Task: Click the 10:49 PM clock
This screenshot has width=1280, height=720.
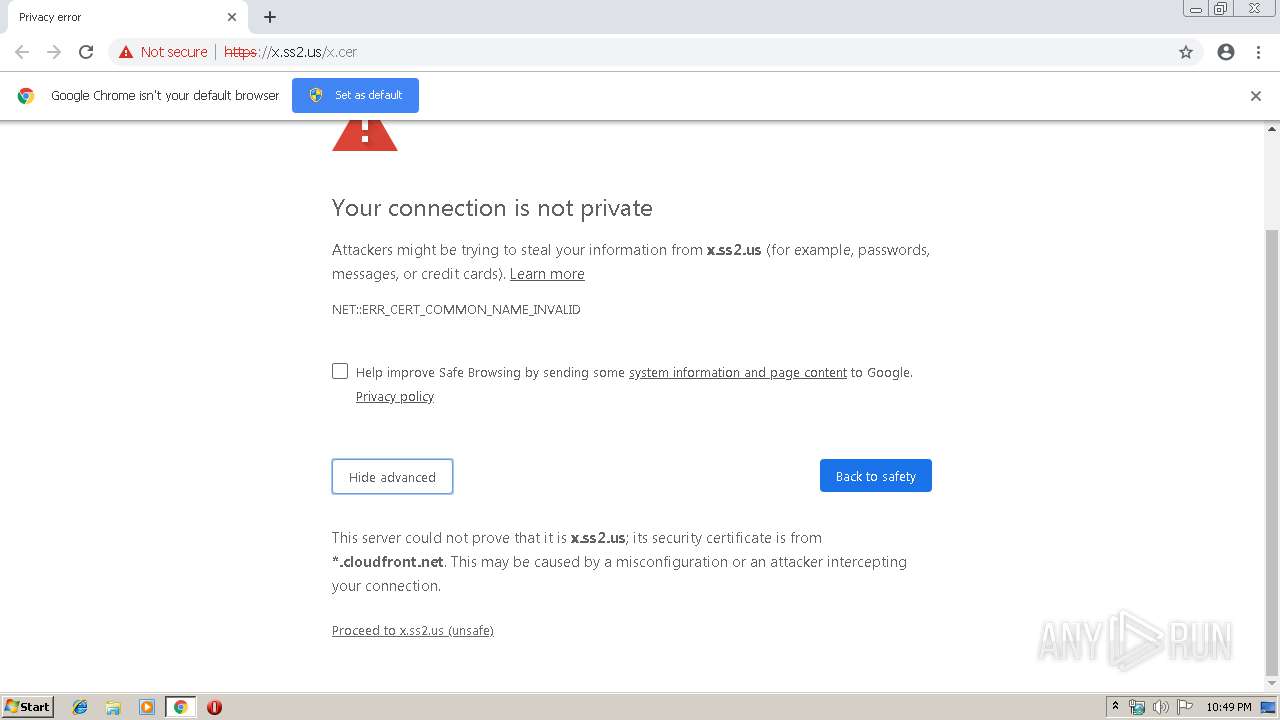Action: [1229, 707]
